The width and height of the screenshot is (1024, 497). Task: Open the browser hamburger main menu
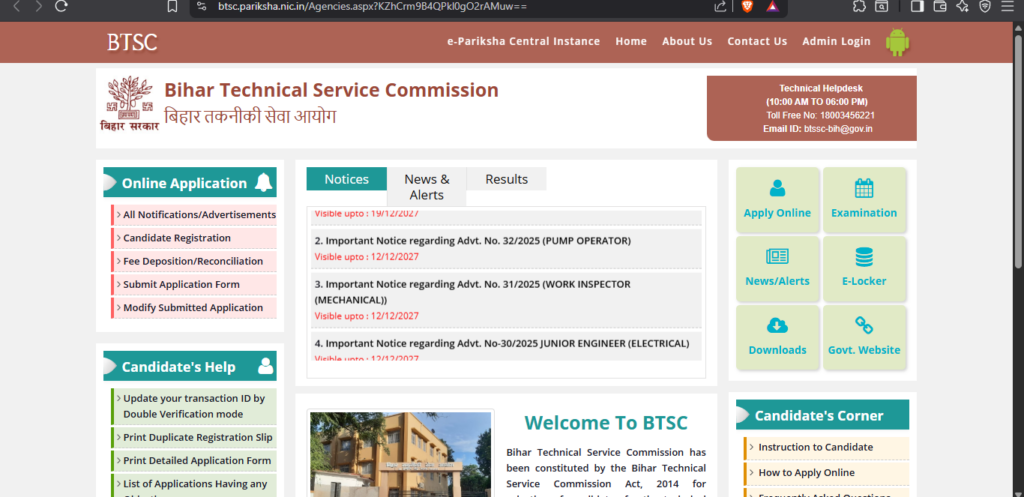(1007, 7)
